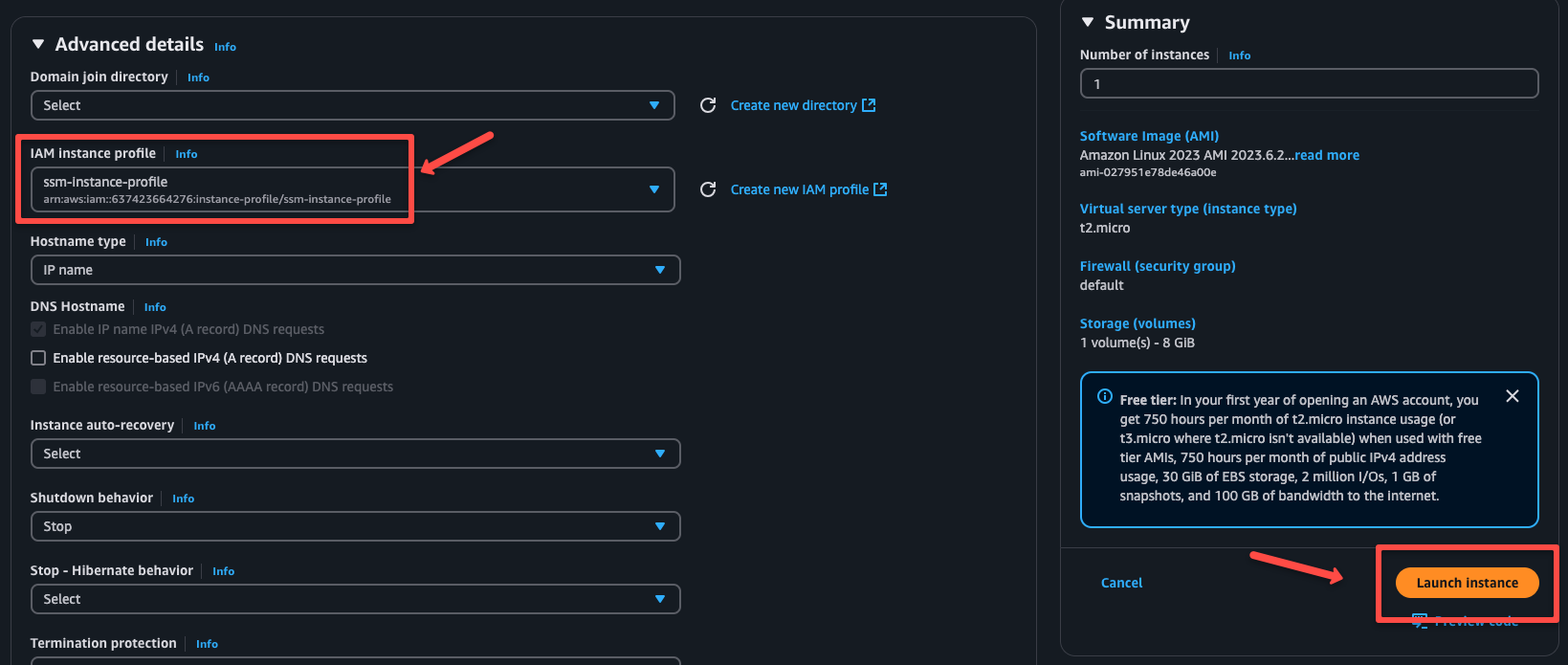Open the Virtual server type (instance type) link

pos(1188,209)
